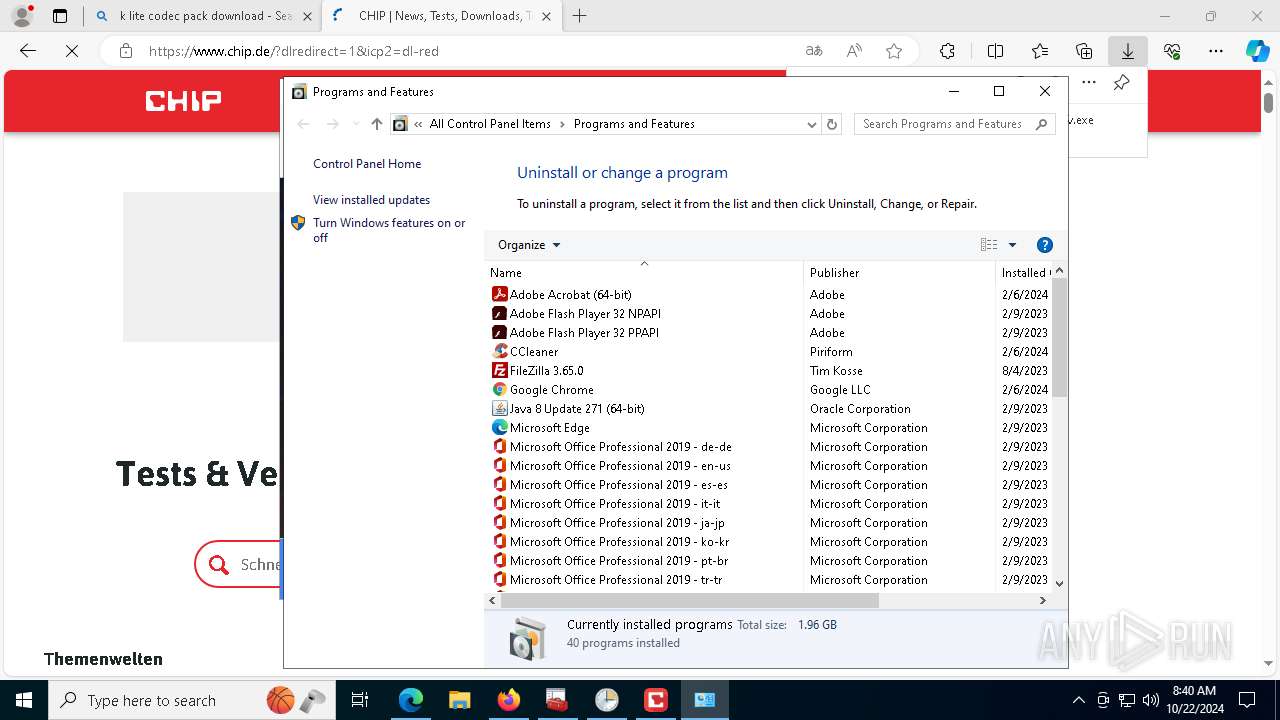Pin the downloads panel
The height and width of the screenshot is (720, 1280).
[1121, 83]
